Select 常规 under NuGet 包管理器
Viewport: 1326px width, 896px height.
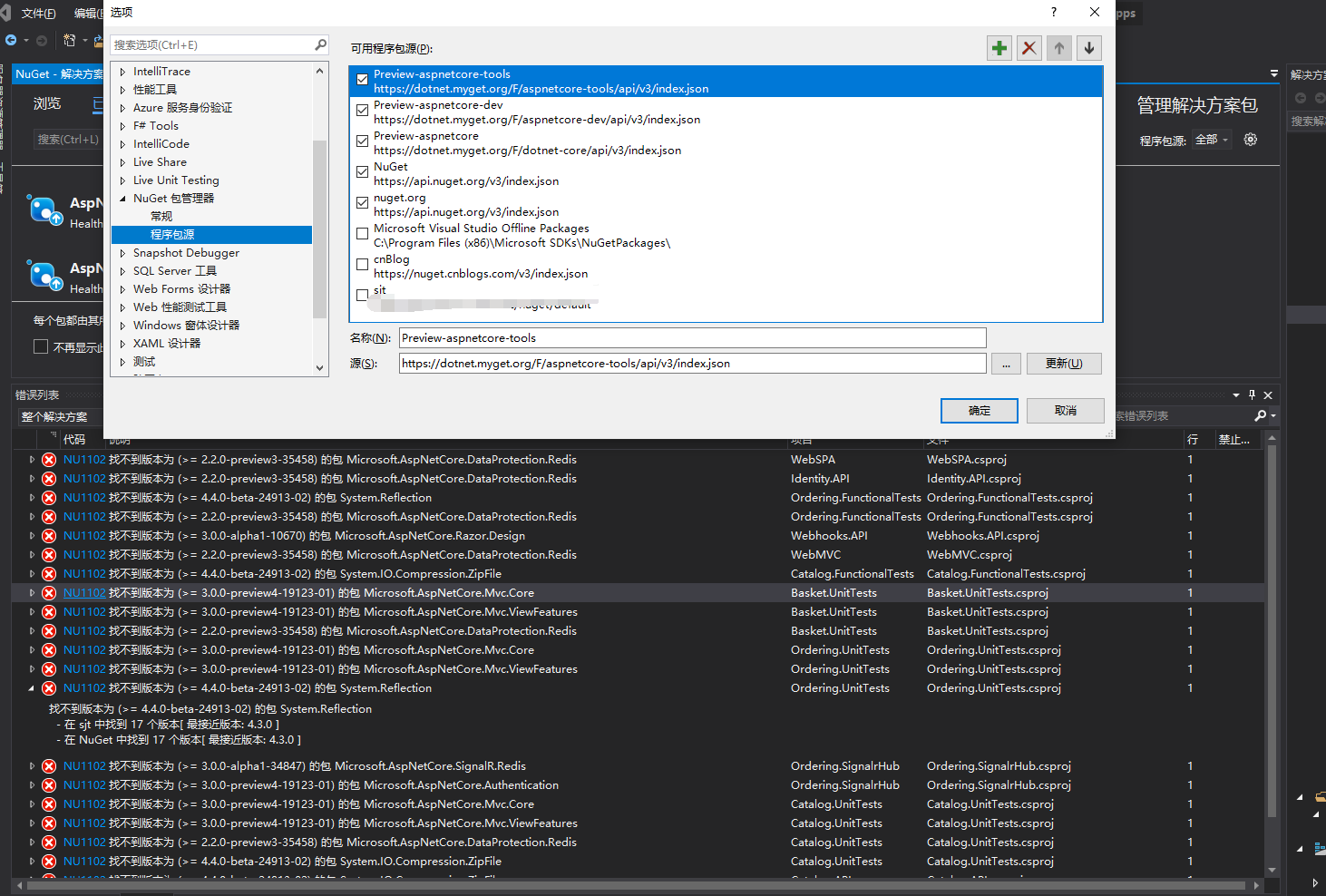pyautogui.click(x=161, y=217)
